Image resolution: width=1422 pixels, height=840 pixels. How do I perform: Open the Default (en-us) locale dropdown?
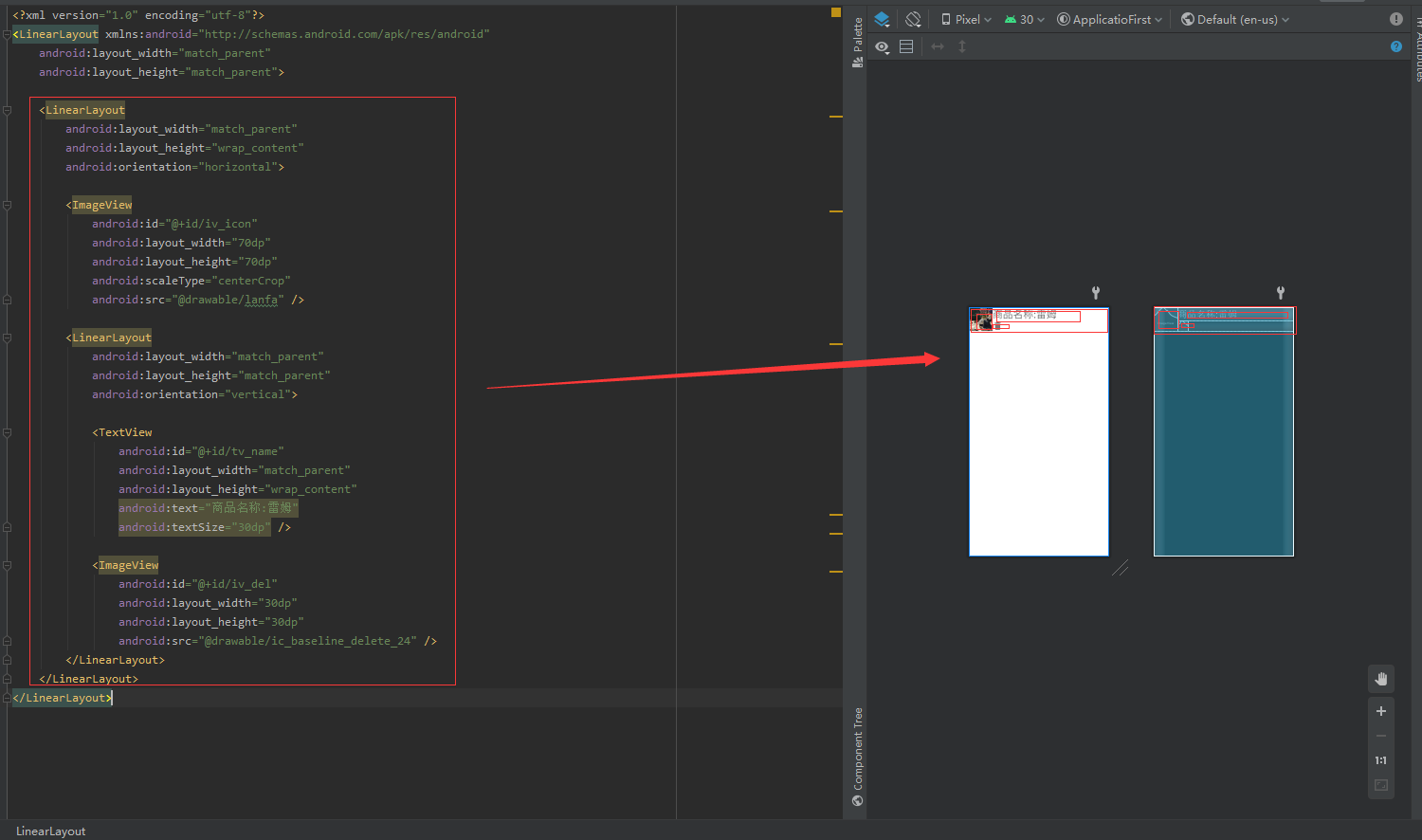point(1235,19)
